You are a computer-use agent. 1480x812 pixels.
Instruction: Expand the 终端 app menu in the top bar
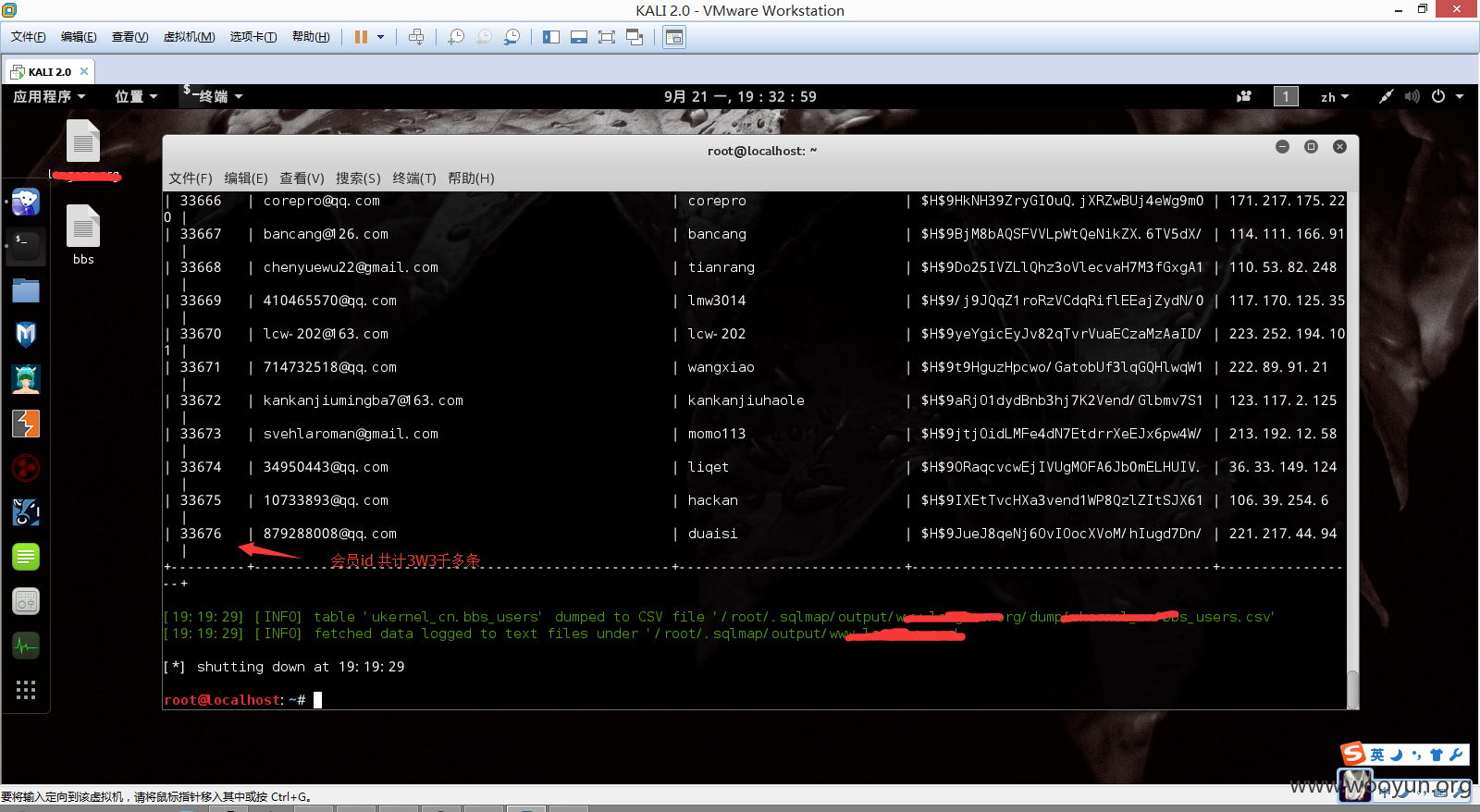[213, 96]
